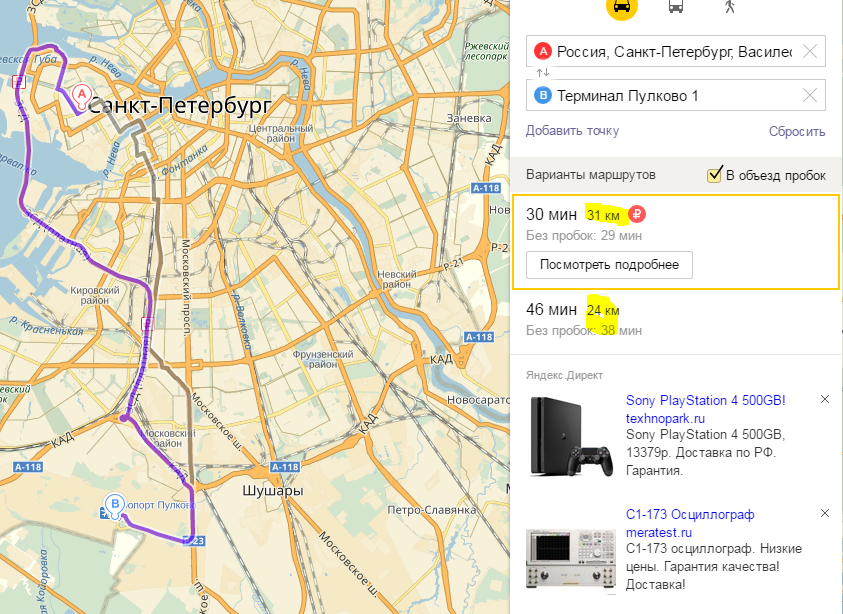This screenshot has width=843, height=614.
Task: Click Петро-Славянка label on map
Action: pos(432,510)
